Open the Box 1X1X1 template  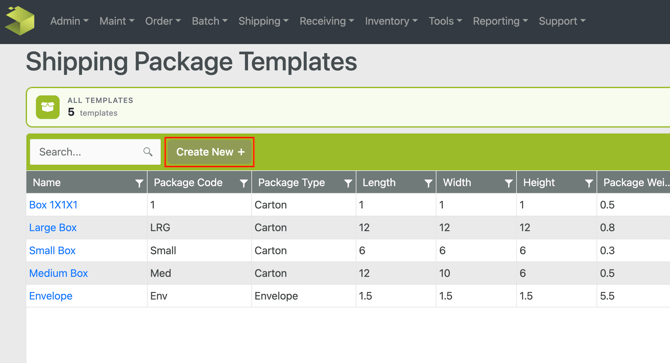tap(53, 205)
